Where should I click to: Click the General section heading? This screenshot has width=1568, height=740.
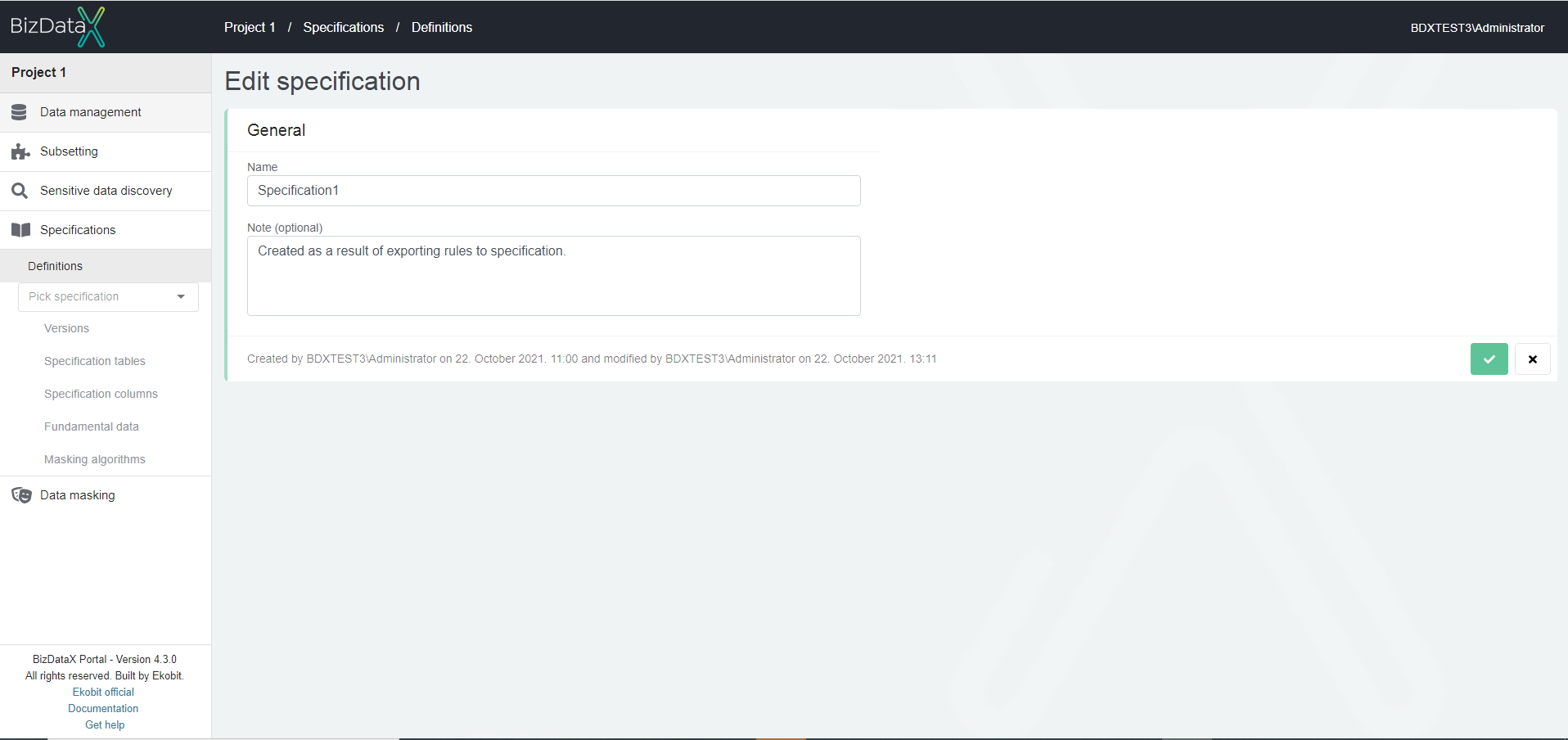(276, 130)
